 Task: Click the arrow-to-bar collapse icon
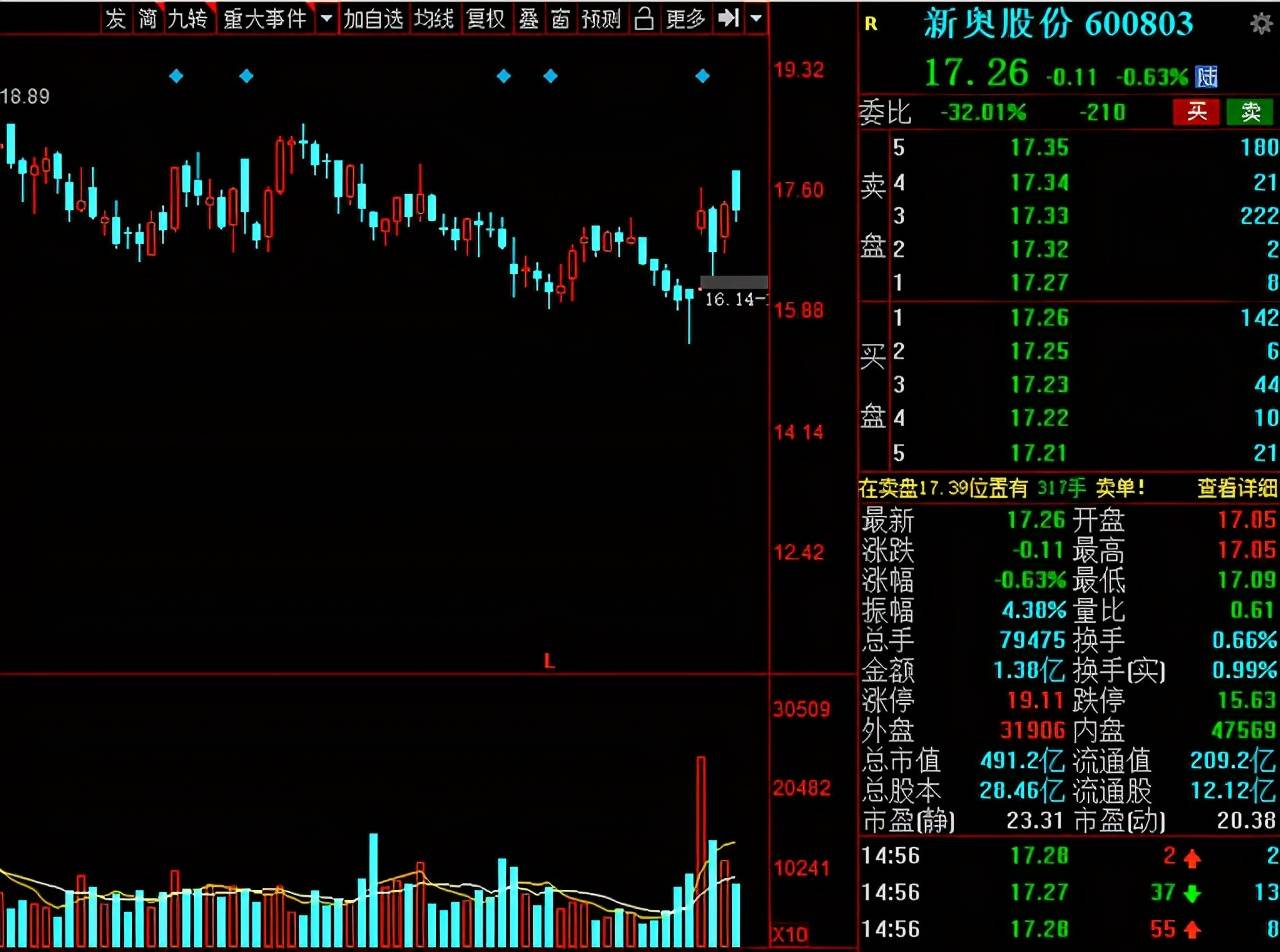(x=729, y=18)
